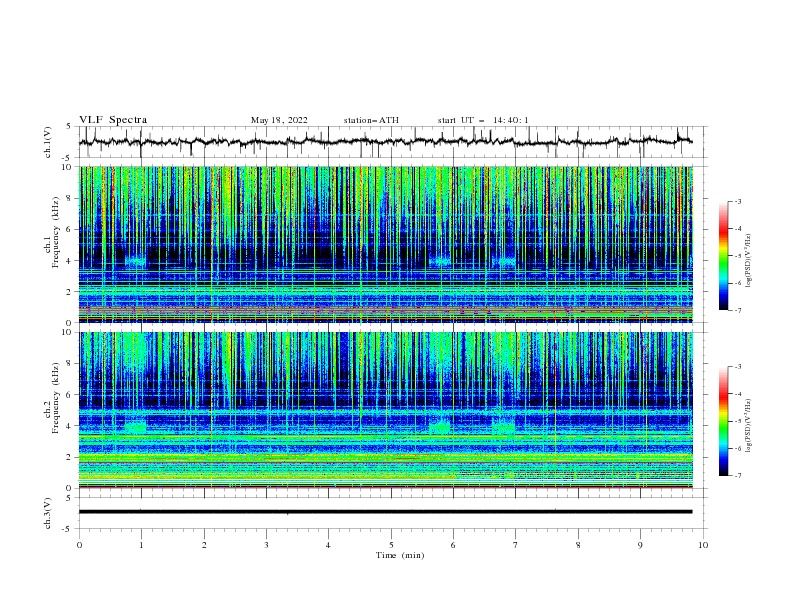Screen dimensions: 792x612
Task: Click the "Time (min)" x-axis label
Action: coord(400,555)
